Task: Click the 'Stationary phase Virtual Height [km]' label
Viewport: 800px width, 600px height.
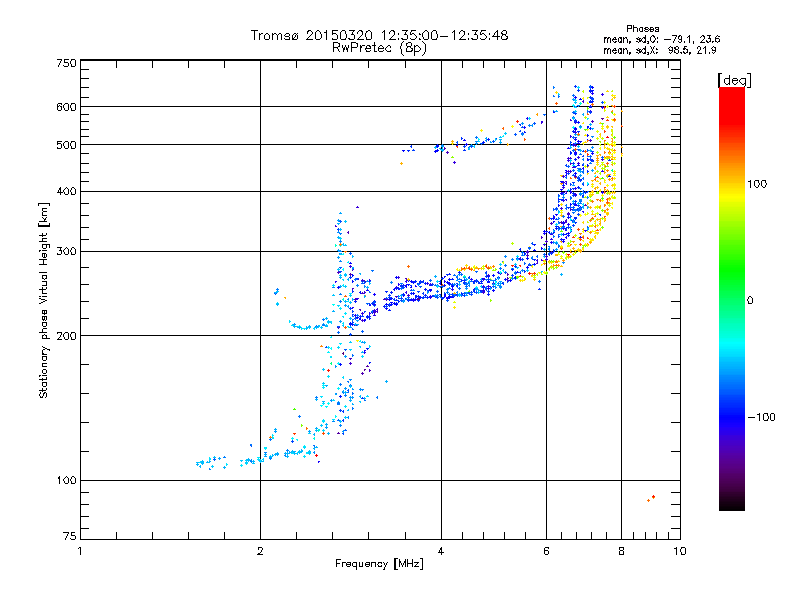Action: [44, 301]
